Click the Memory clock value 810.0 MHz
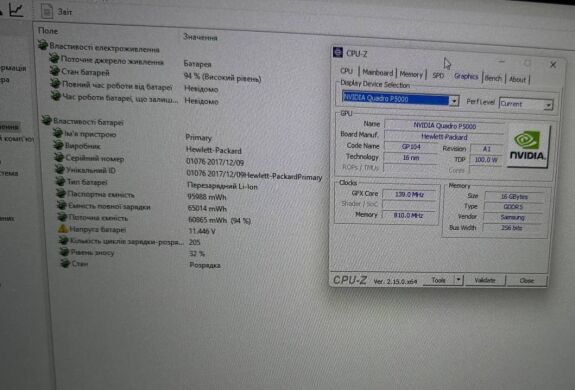 (x=408, y=216)
